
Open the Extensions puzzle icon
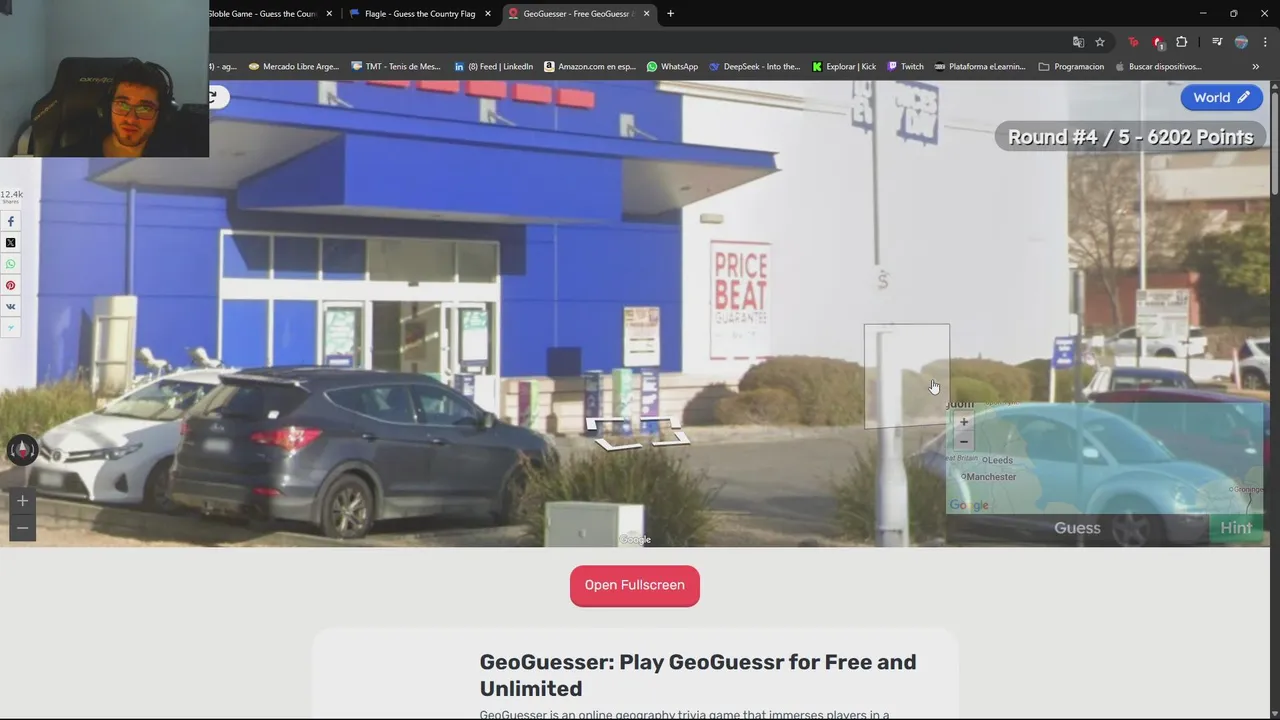pos(1182,42)
